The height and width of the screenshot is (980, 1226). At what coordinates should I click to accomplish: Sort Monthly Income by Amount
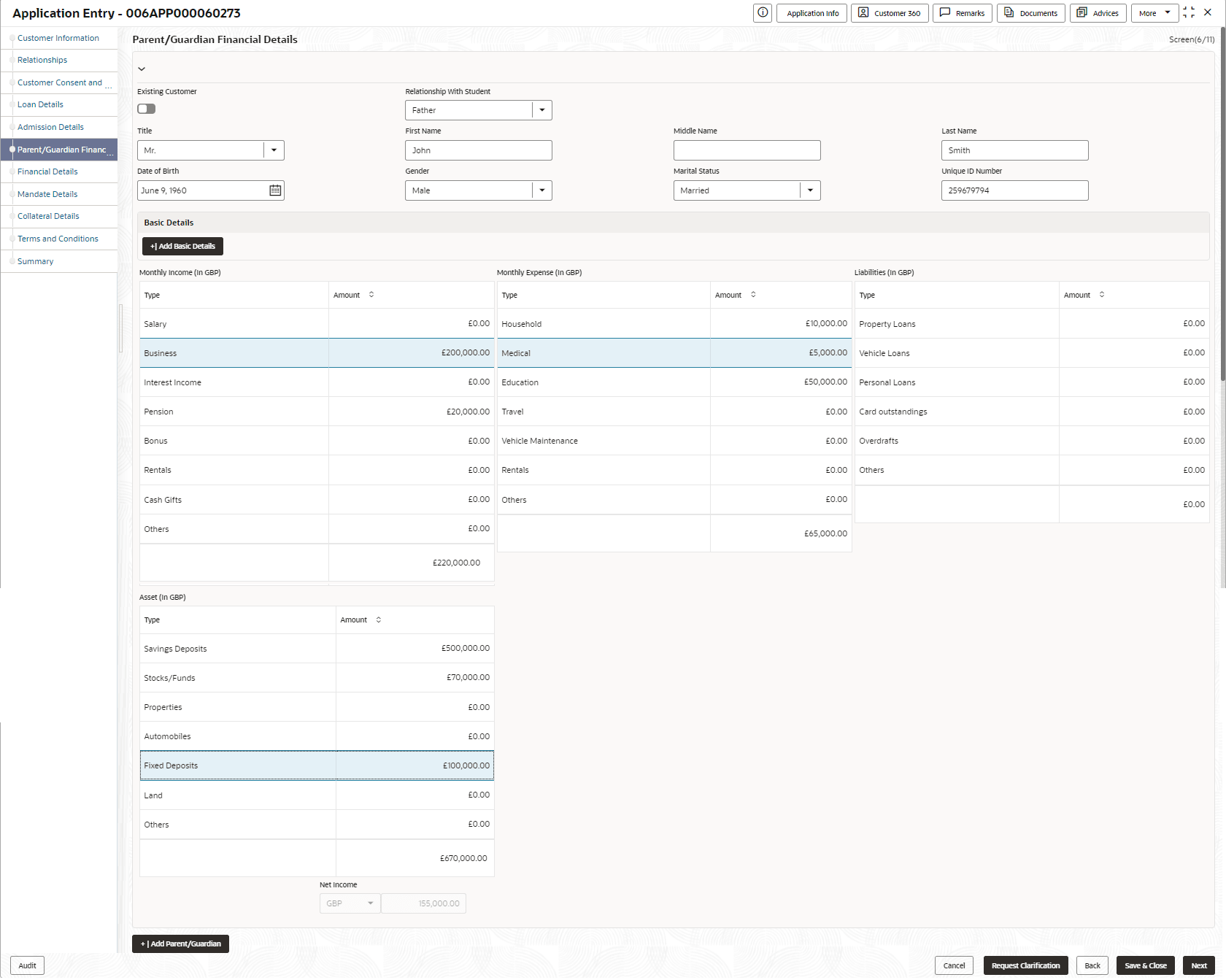[x=371, y=295]
